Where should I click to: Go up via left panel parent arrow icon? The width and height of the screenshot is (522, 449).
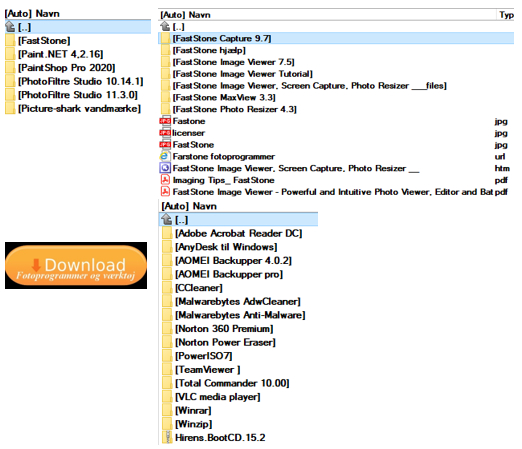[10, 27]
